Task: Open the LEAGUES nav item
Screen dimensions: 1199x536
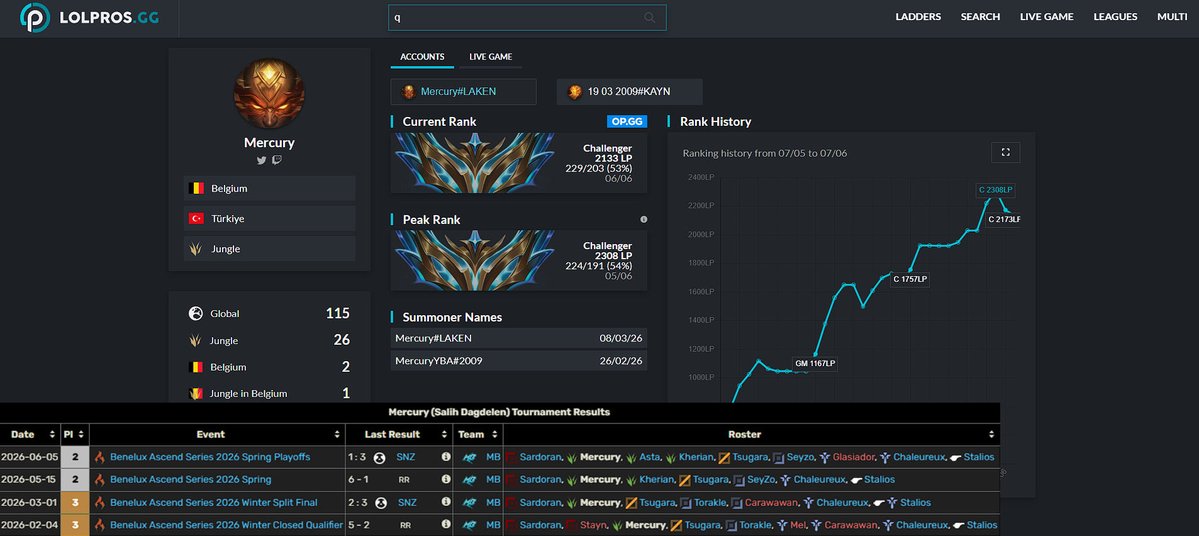Action: coord(1116,17)
